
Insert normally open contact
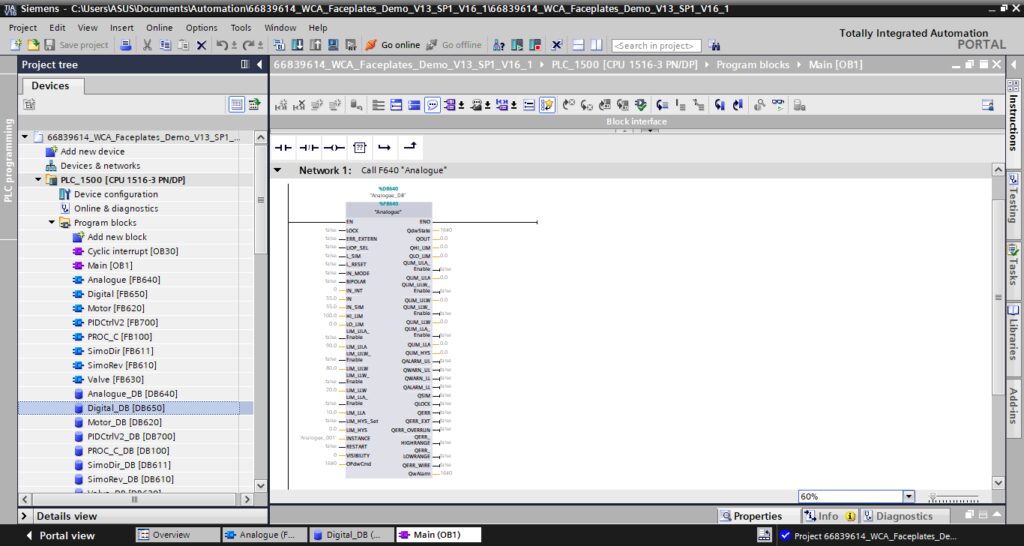(x=283, y=148)
